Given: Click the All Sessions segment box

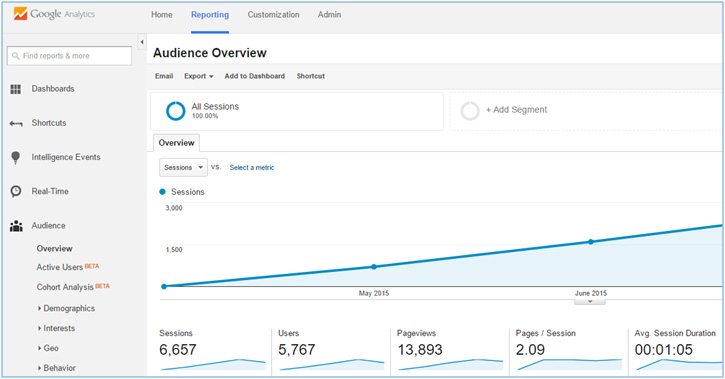Looking at the screenshot, I should (297, 111).
